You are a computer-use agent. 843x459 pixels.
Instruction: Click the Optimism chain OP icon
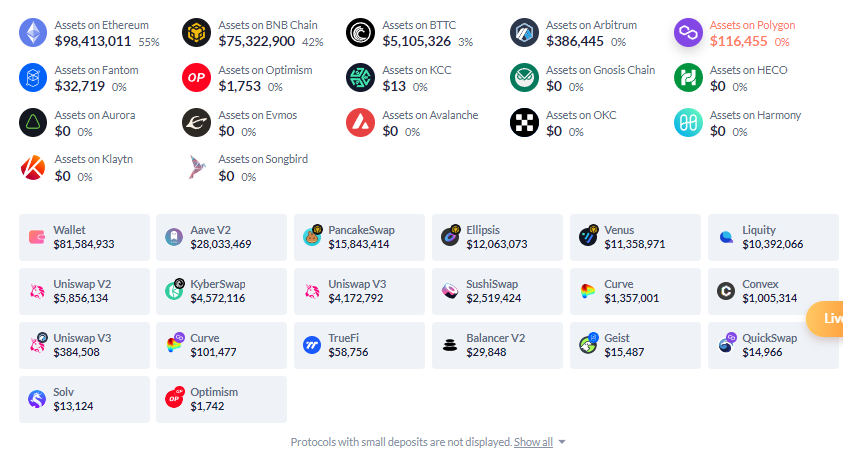197,77
